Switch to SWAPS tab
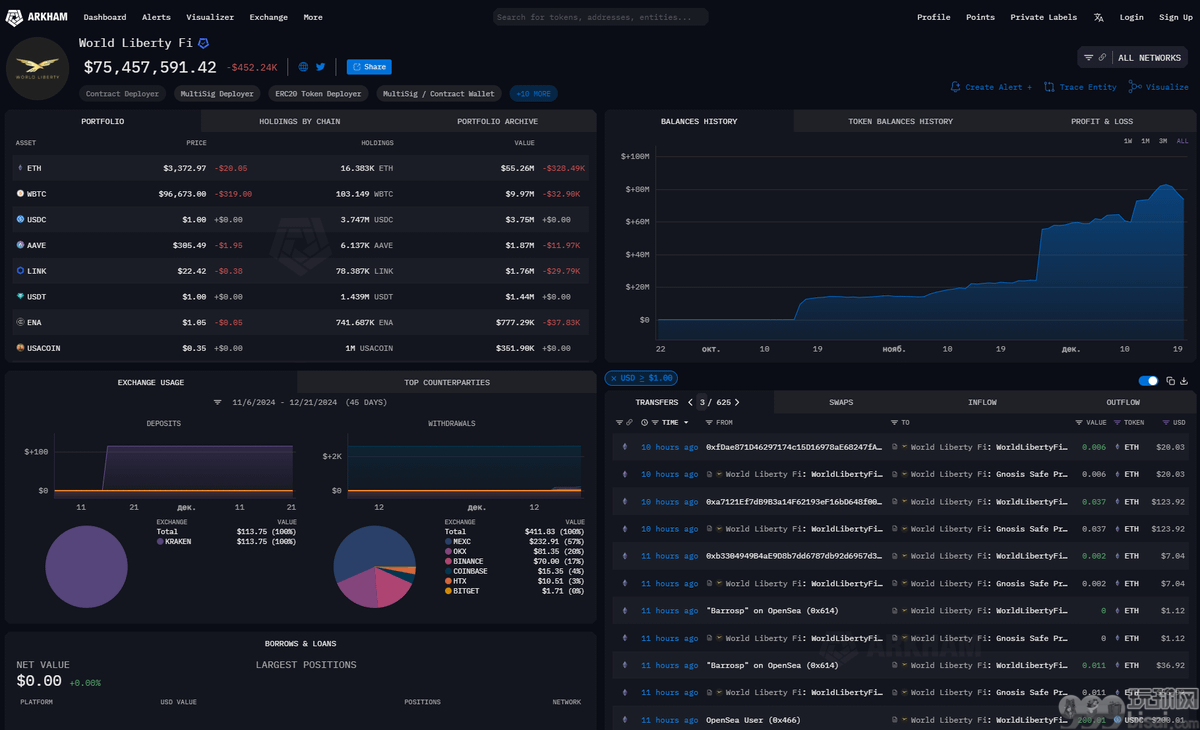Image resolution: width=1200 pixels, height=730 pixels. (x=841, y=402)
